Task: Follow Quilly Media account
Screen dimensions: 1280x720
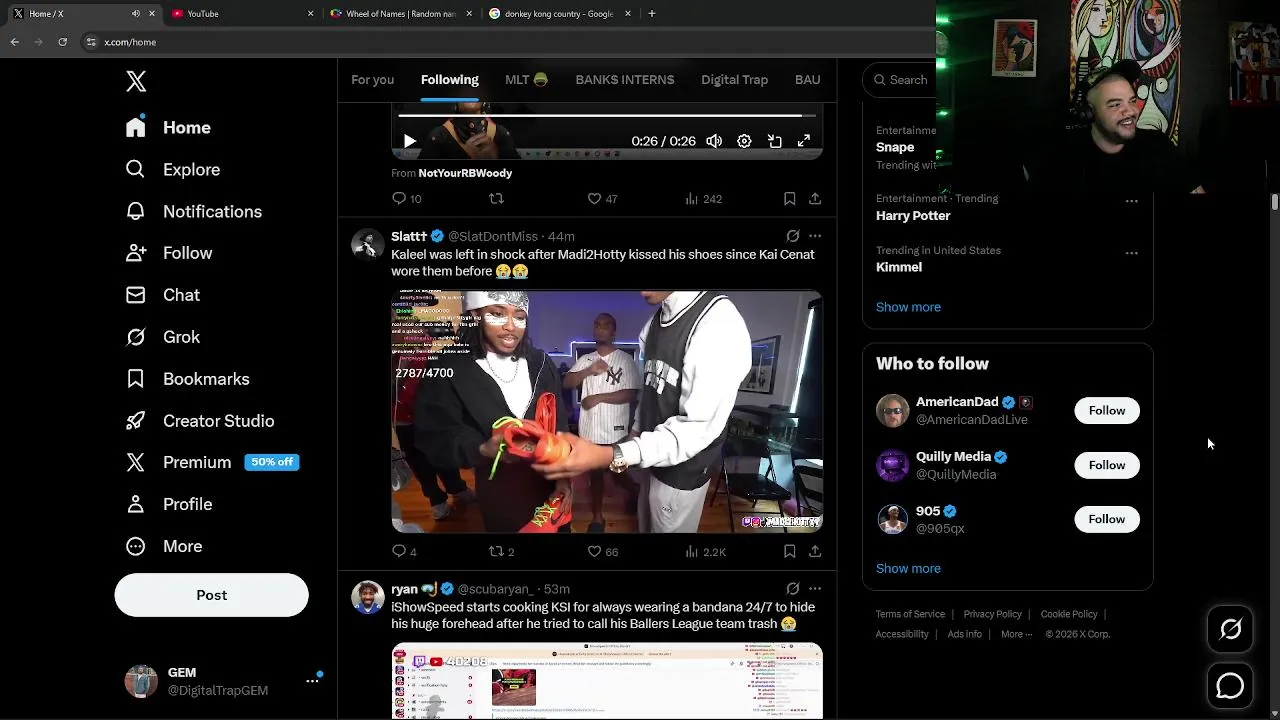Action: point(1107,465)
